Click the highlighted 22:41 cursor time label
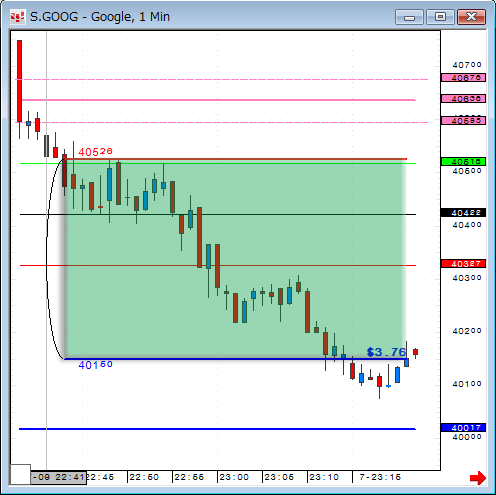This screenshot has height=495, width=496. tap(58, 477)
